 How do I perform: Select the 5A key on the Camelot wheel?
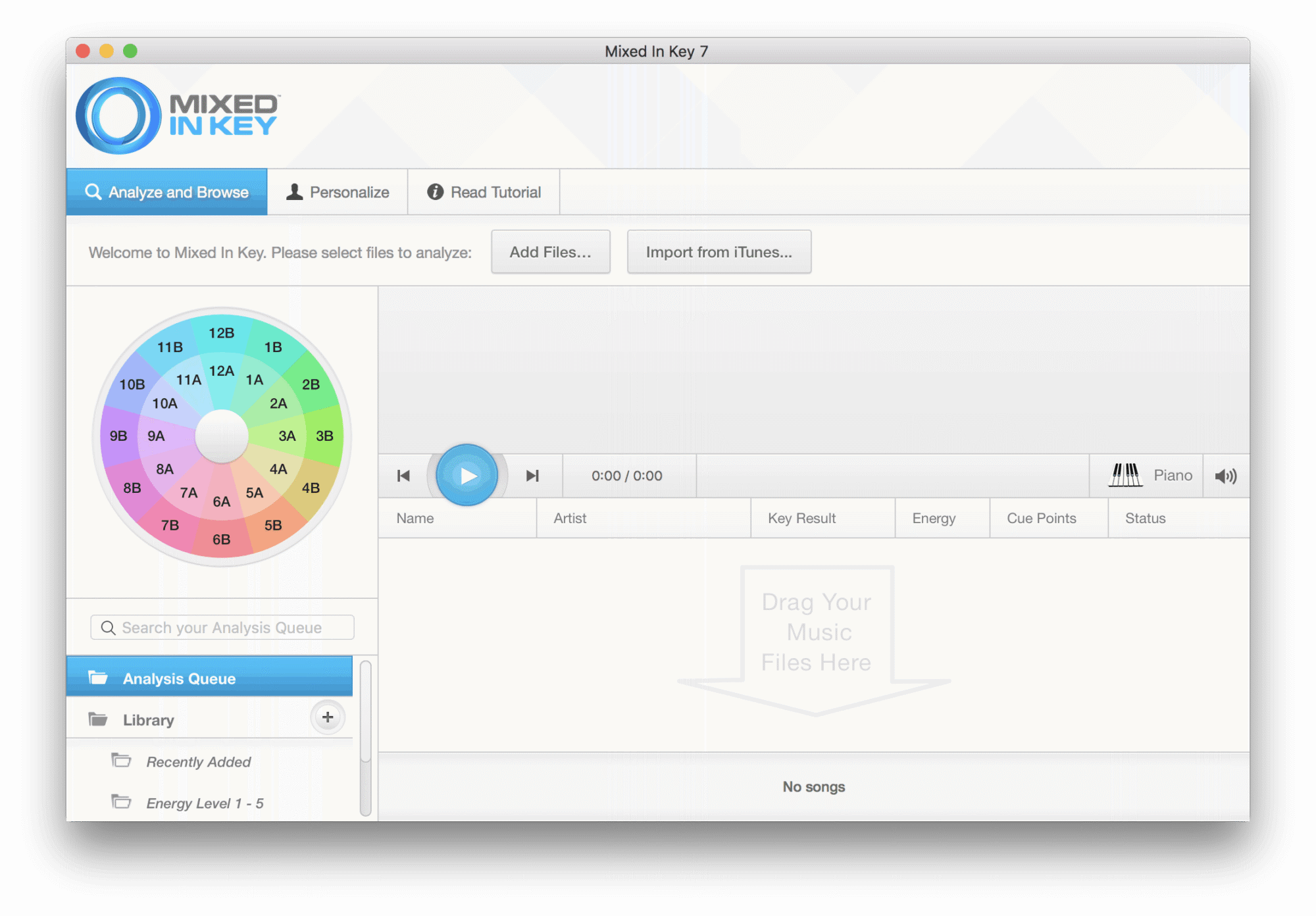pyautogui.click(x=255, y=493)
